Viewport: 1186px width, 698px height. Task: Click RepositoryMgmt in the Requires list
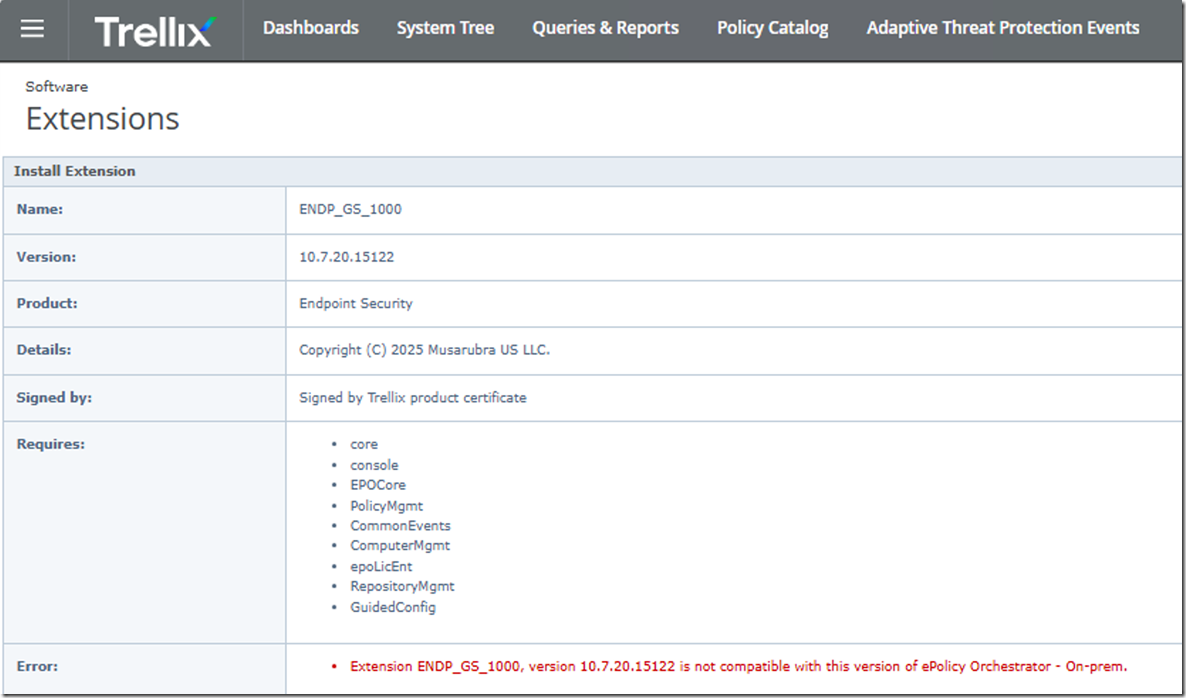[x=402, y=586]
